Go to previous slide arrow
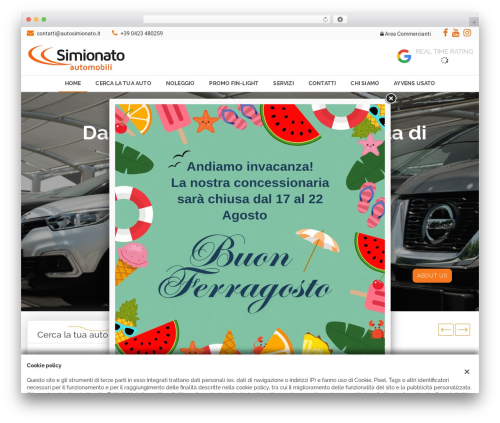This screenshot has height=423, width=500. point(446,330)
